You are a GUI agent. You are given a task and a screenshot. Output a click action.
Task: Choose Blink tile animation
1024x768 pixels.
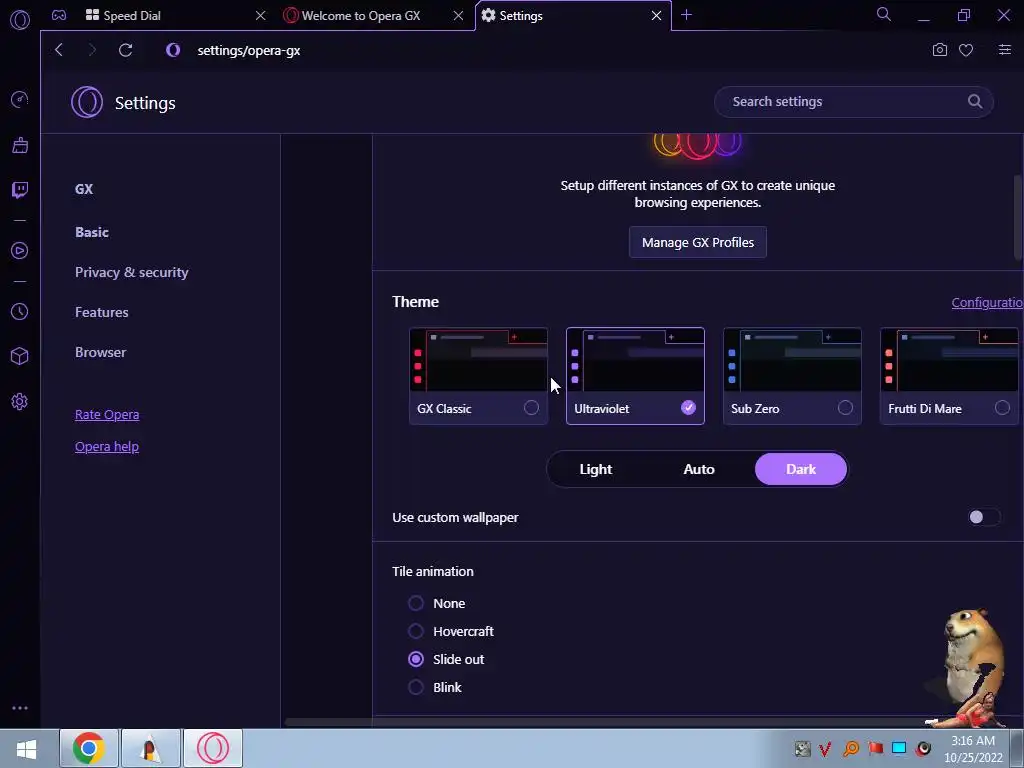pos(416,687)
